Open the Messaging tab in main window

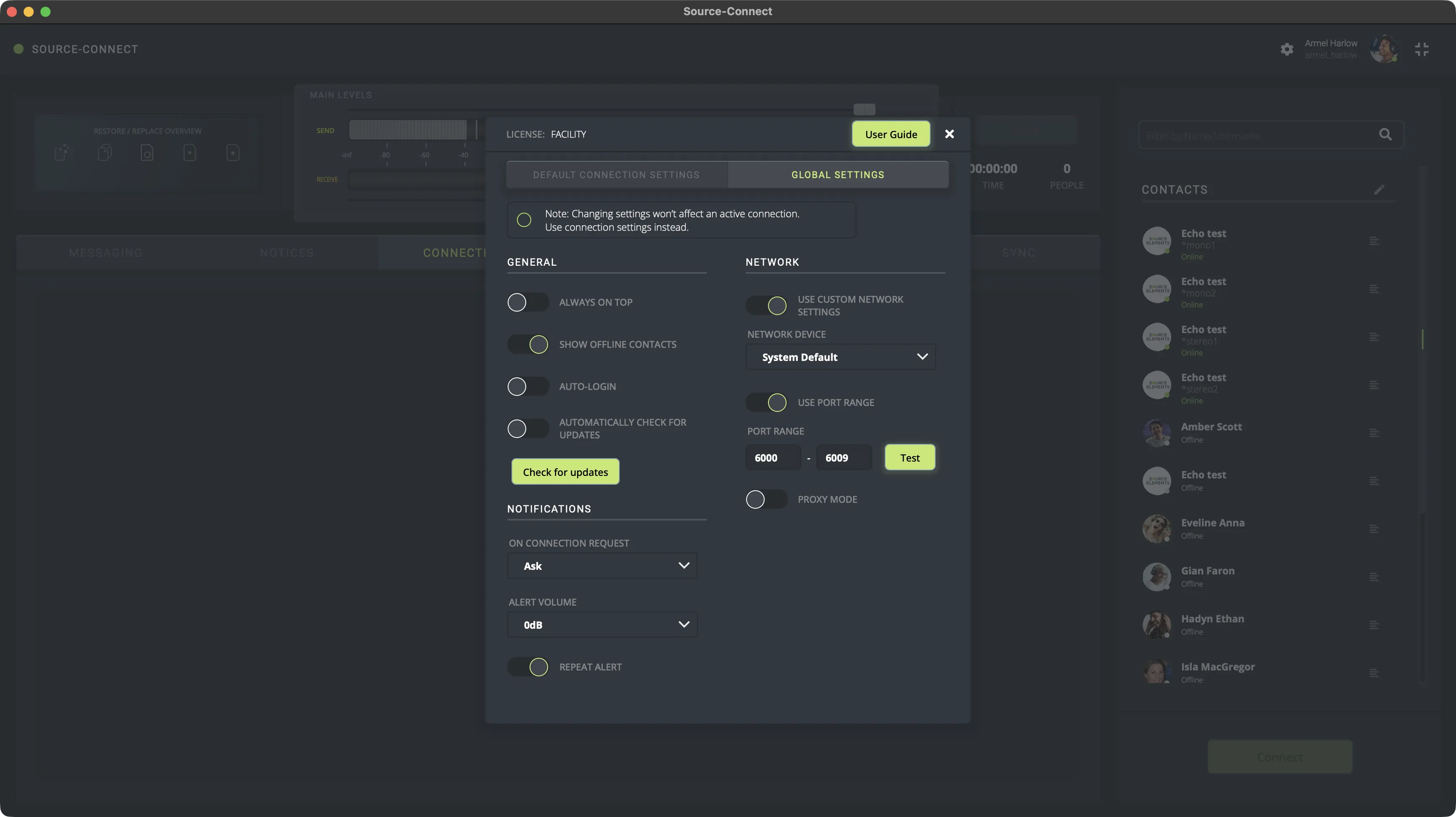106,253
